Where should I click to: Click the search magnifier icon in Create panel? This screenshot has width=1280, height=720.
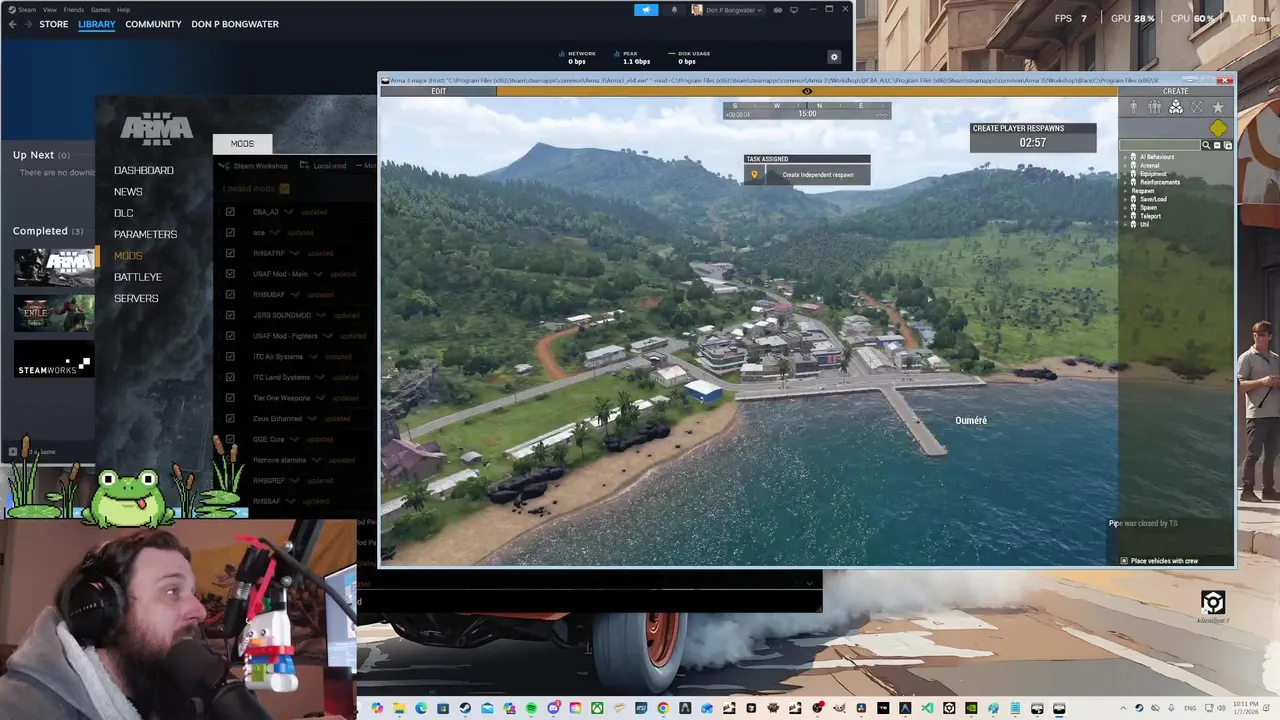point(1206,145)
